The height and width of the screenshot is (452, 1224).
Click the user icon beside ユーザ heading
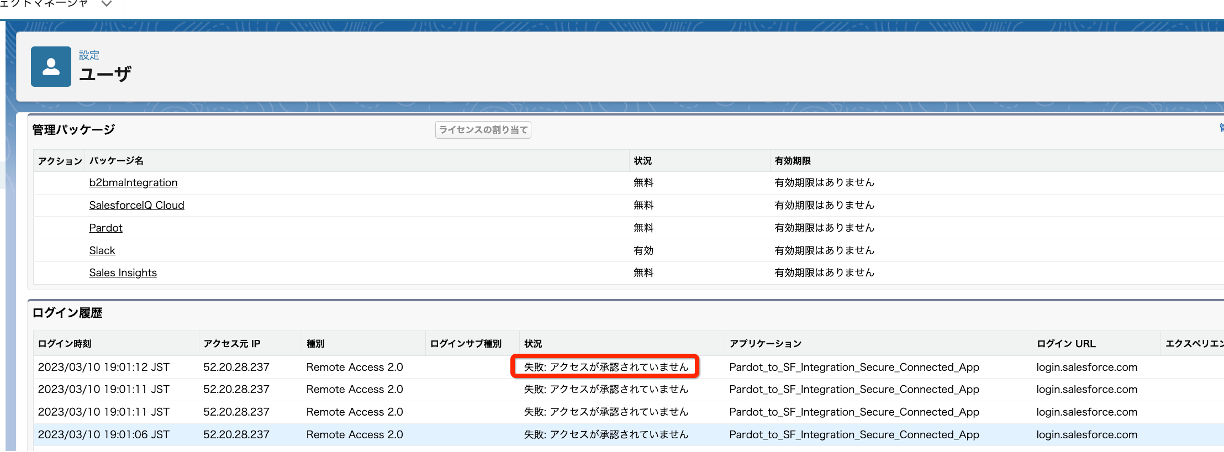(x=51, y=67)
